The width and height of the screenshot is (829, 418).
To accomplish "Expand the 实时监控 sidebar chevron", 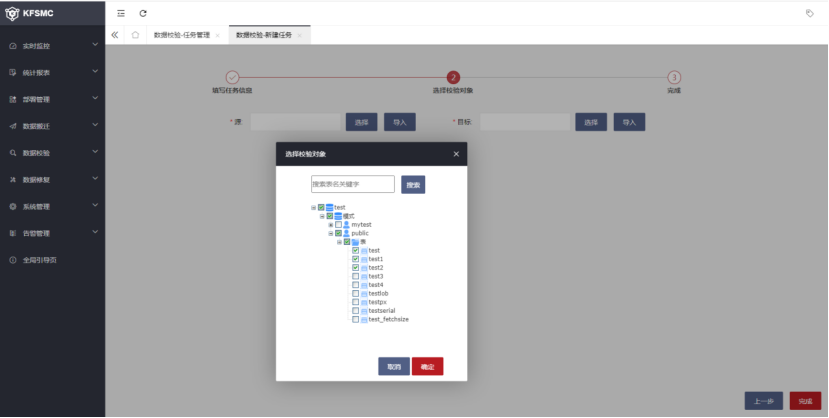I will click(95, 45).
